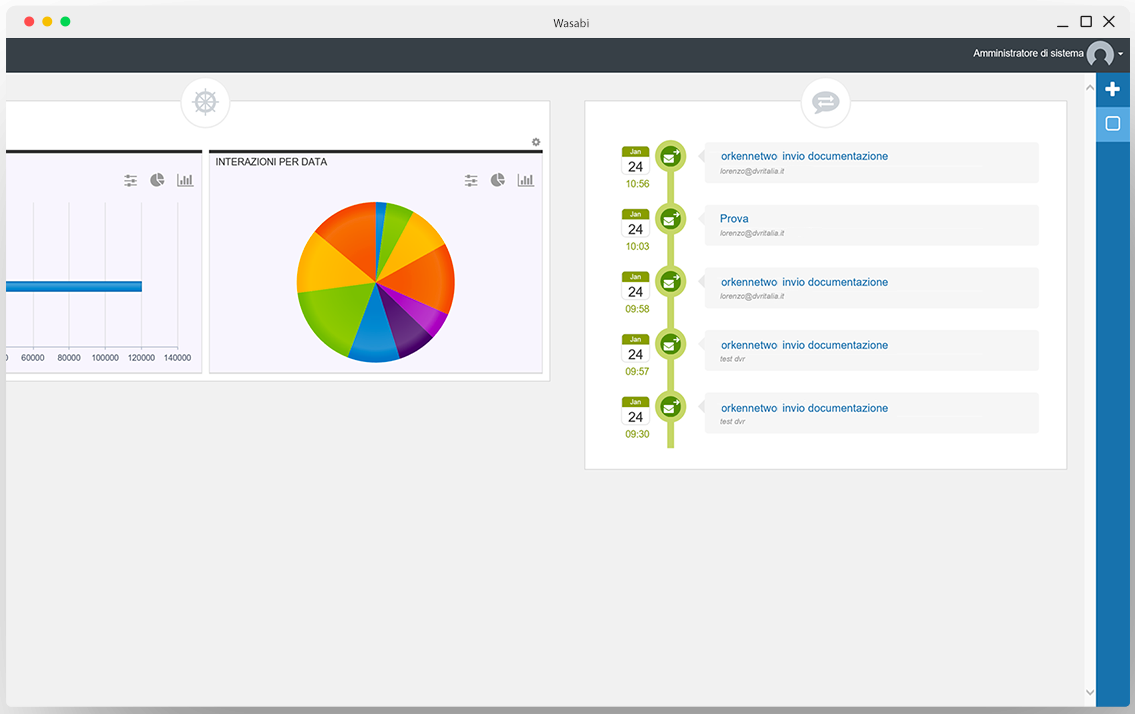The image size is (1135, 714).
Task: Click the INTERAZIONI PER DATA widget title
Action: 271,162
